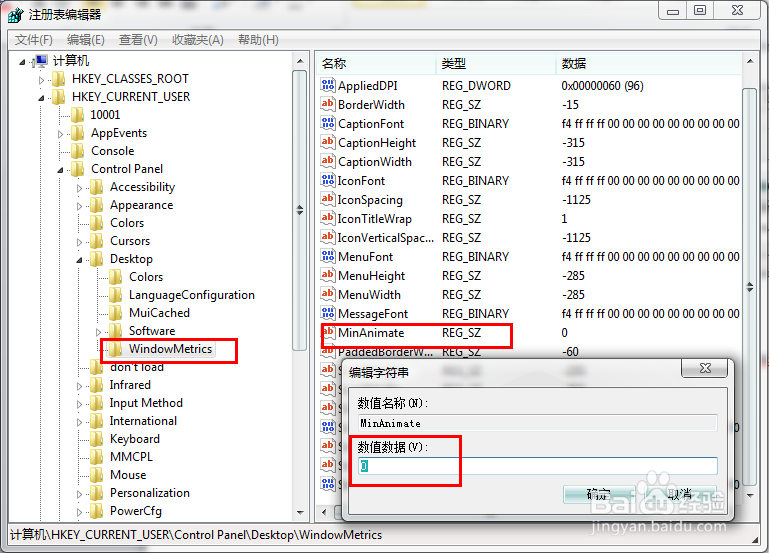
Task: Click the MuiCached folder icon
Action: [x=116, y=313]
